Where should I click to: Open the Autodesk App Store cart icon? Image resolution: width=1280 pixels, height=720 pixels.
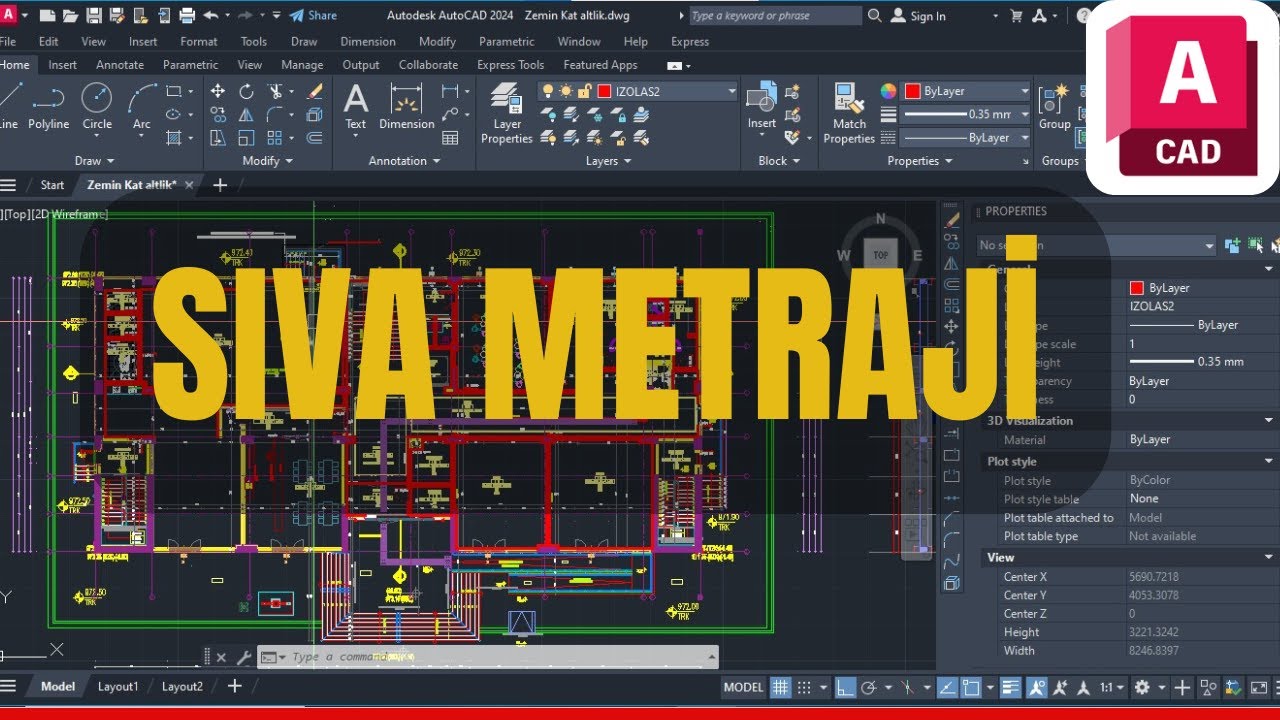1017,15
